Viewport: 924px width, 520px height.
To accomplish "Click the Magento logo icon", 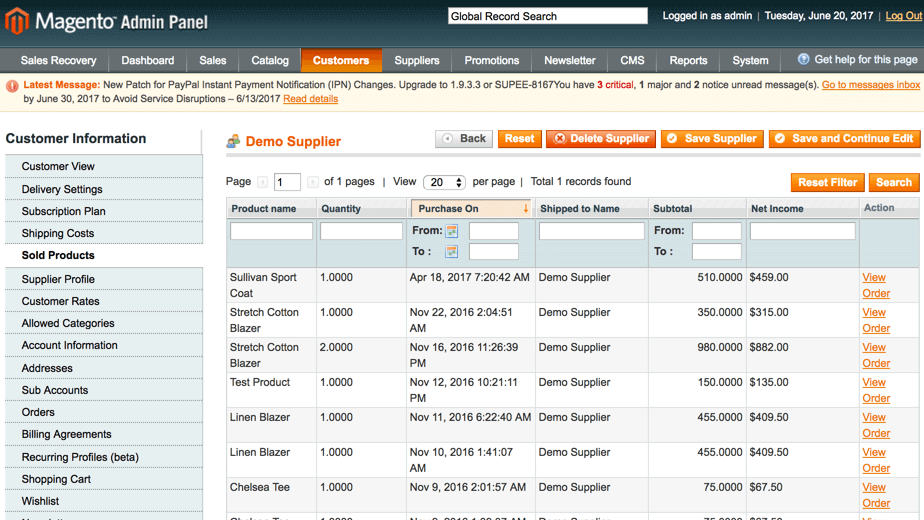I will tap(17, 20).
